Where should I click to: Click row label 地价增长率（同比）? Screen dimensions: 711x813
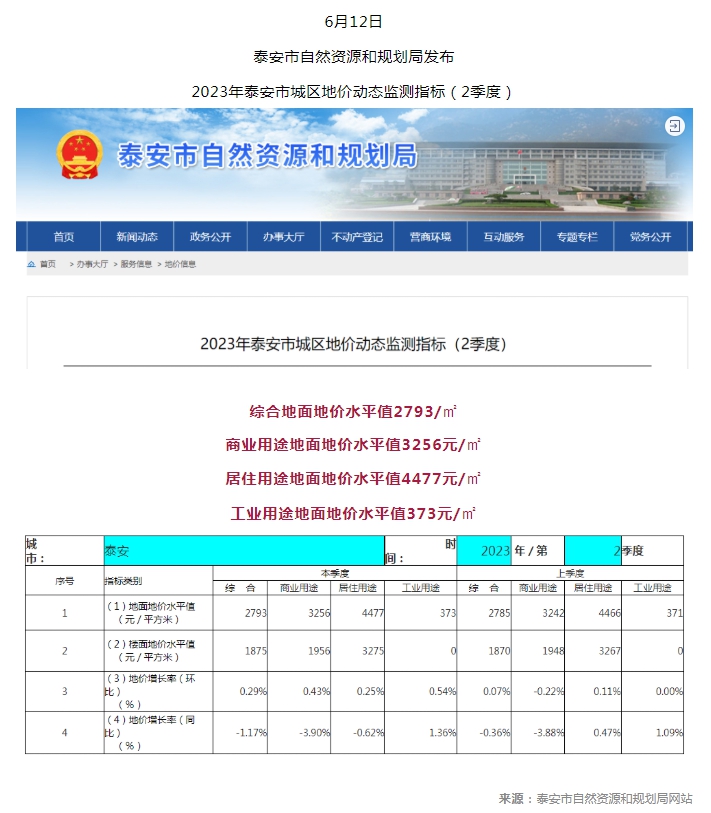point(150,733)
